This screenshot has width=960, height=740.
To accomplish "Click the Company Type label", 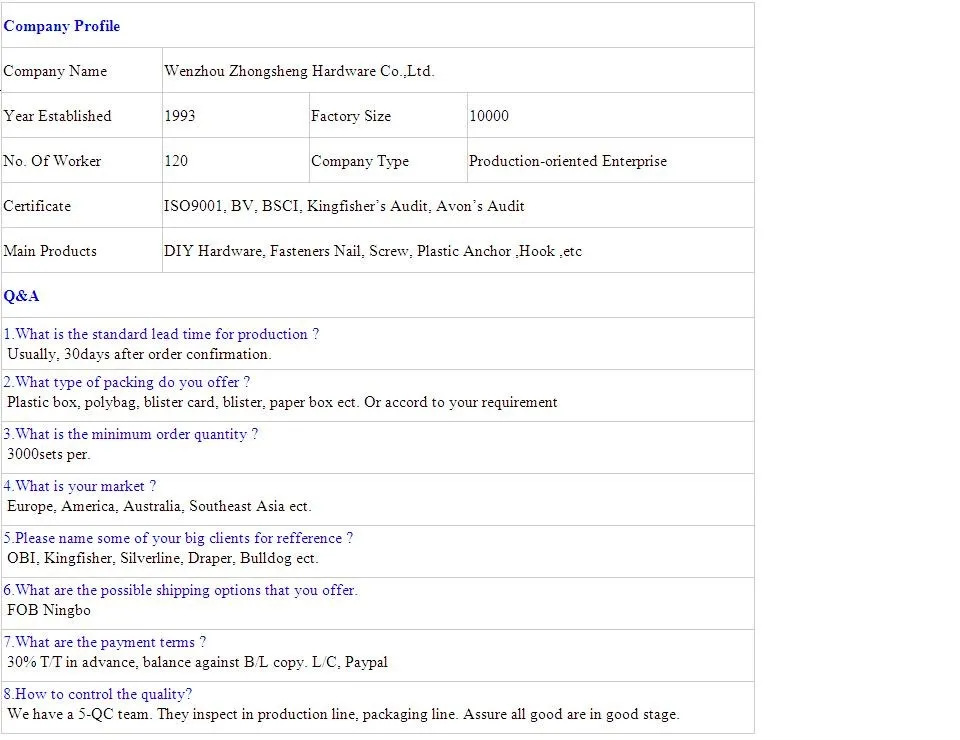I will [x=360, y=161].
